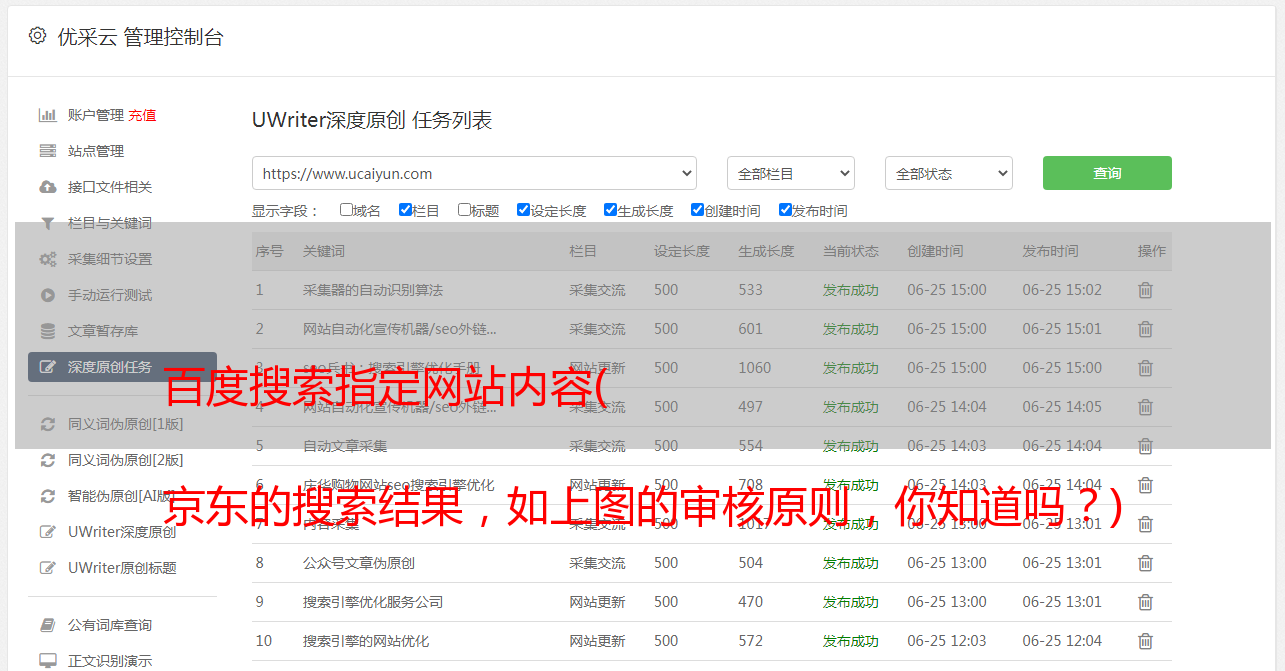Open the 全部状态 status dropdown
Screen dimensions: 1285x671
948,173
